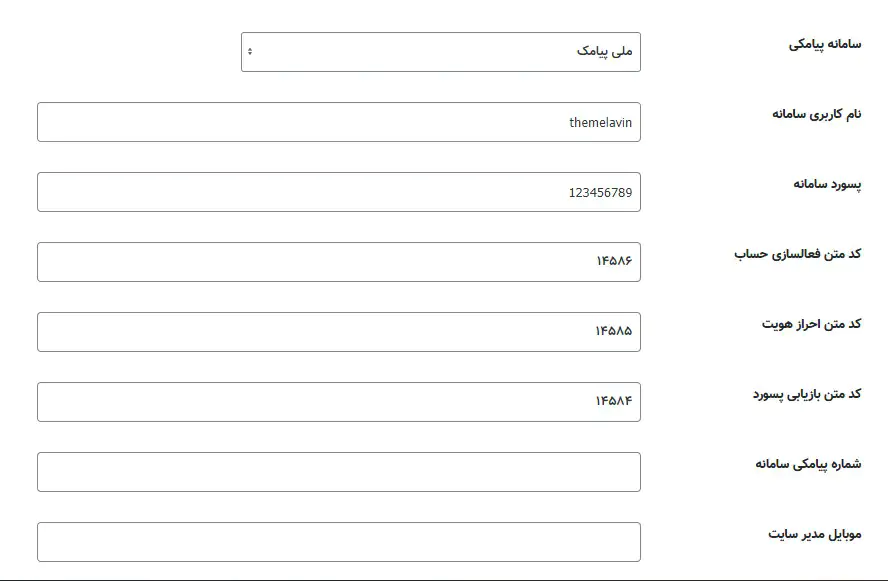Click the موبایل مدیر سایت label
888x581 pixels.
(814, 534)
